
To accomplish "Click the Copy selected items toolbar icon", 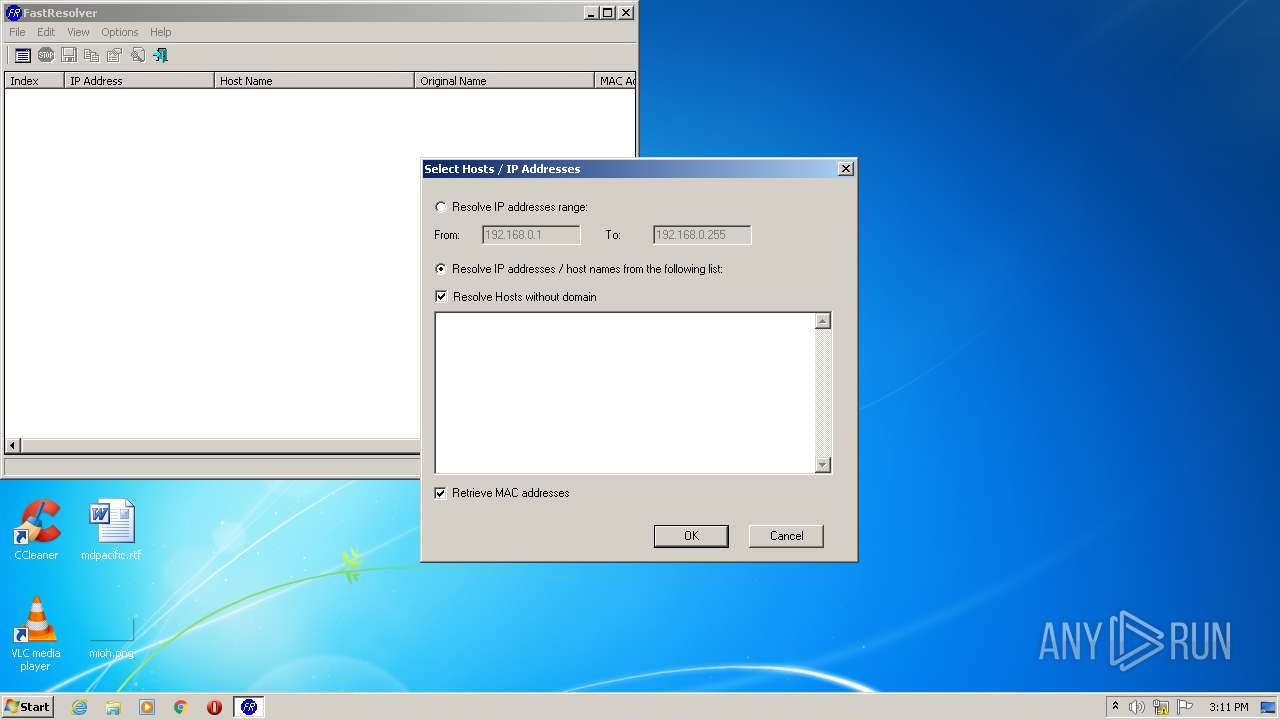I will tap(92, 56).
